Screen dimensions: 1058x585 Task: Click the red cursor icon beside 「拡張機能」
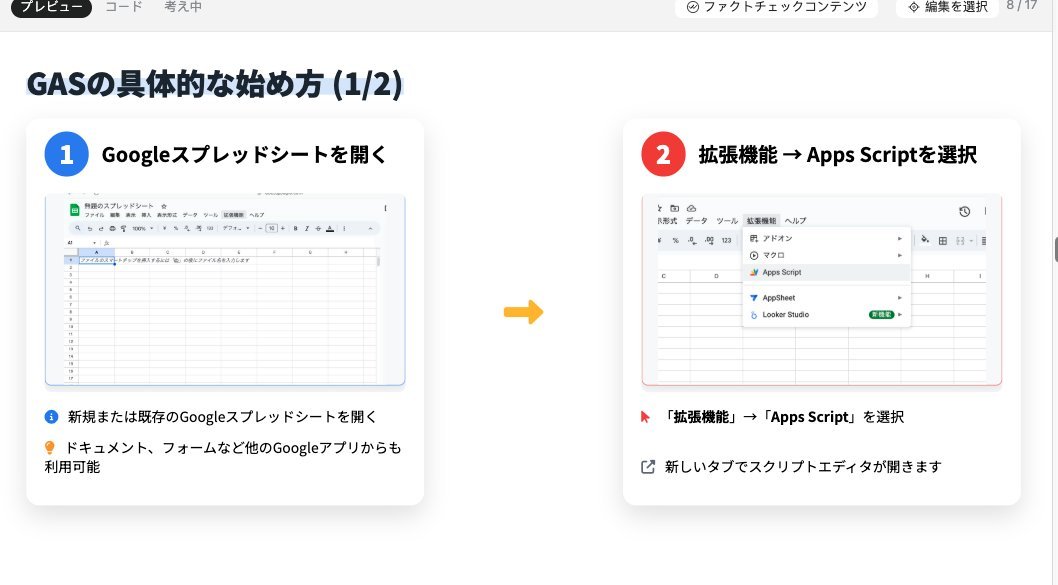[646, 417]
